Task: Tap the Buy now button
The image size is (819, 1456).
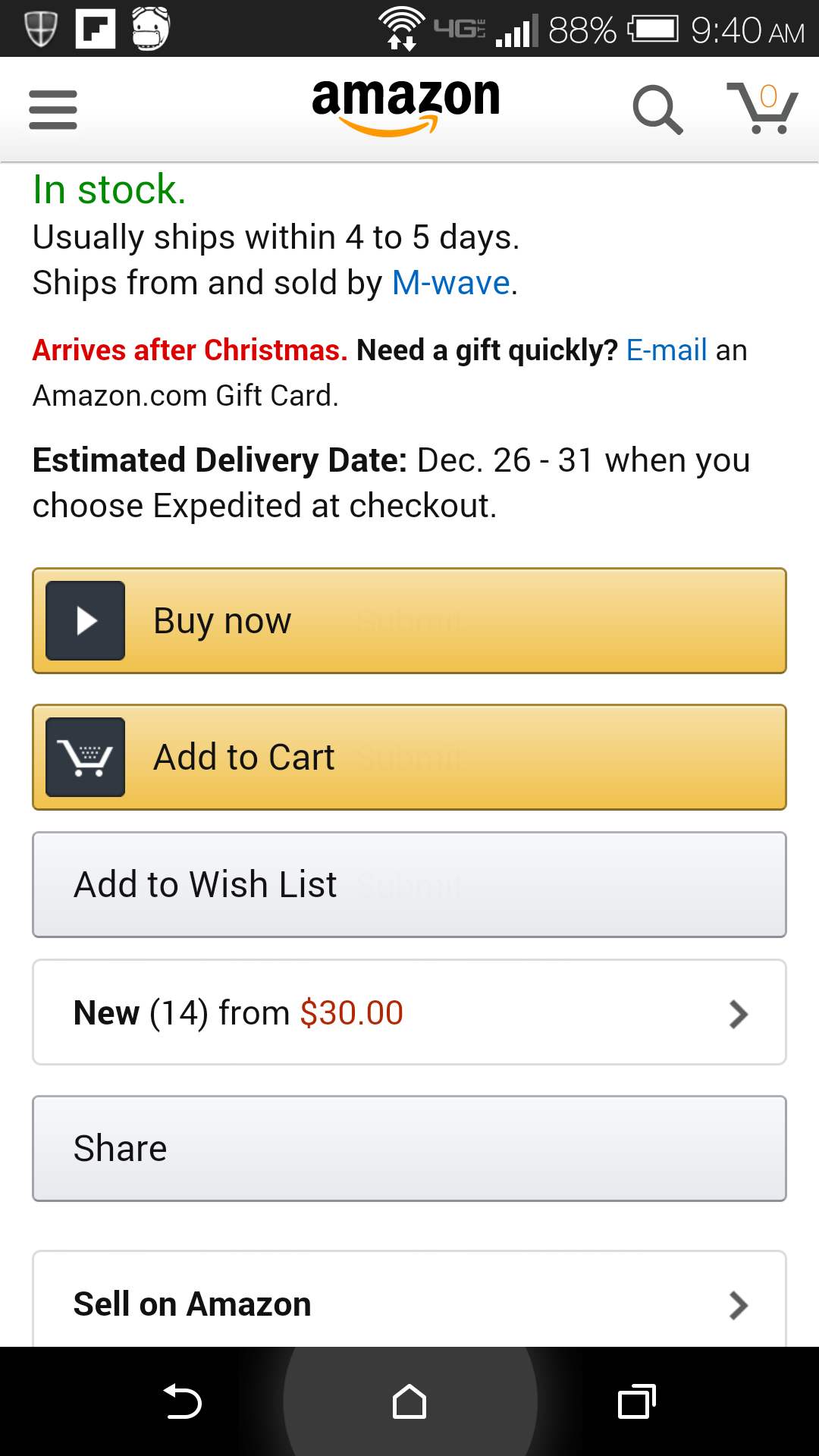Action: click(409, 620)
